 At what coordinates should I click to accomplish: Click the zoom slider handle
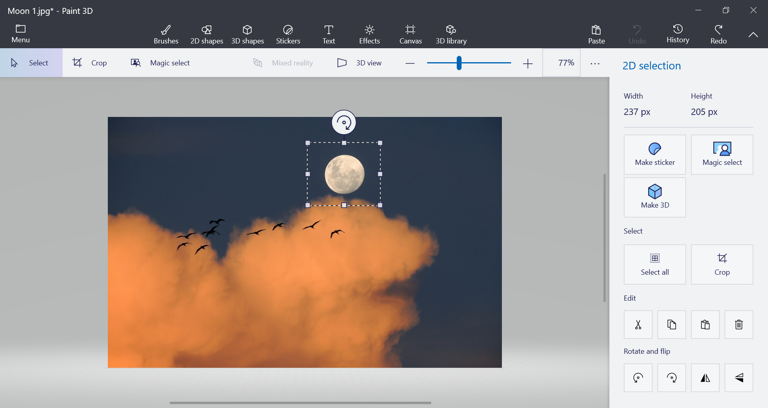pyautogui.click(x=459, y=63)
